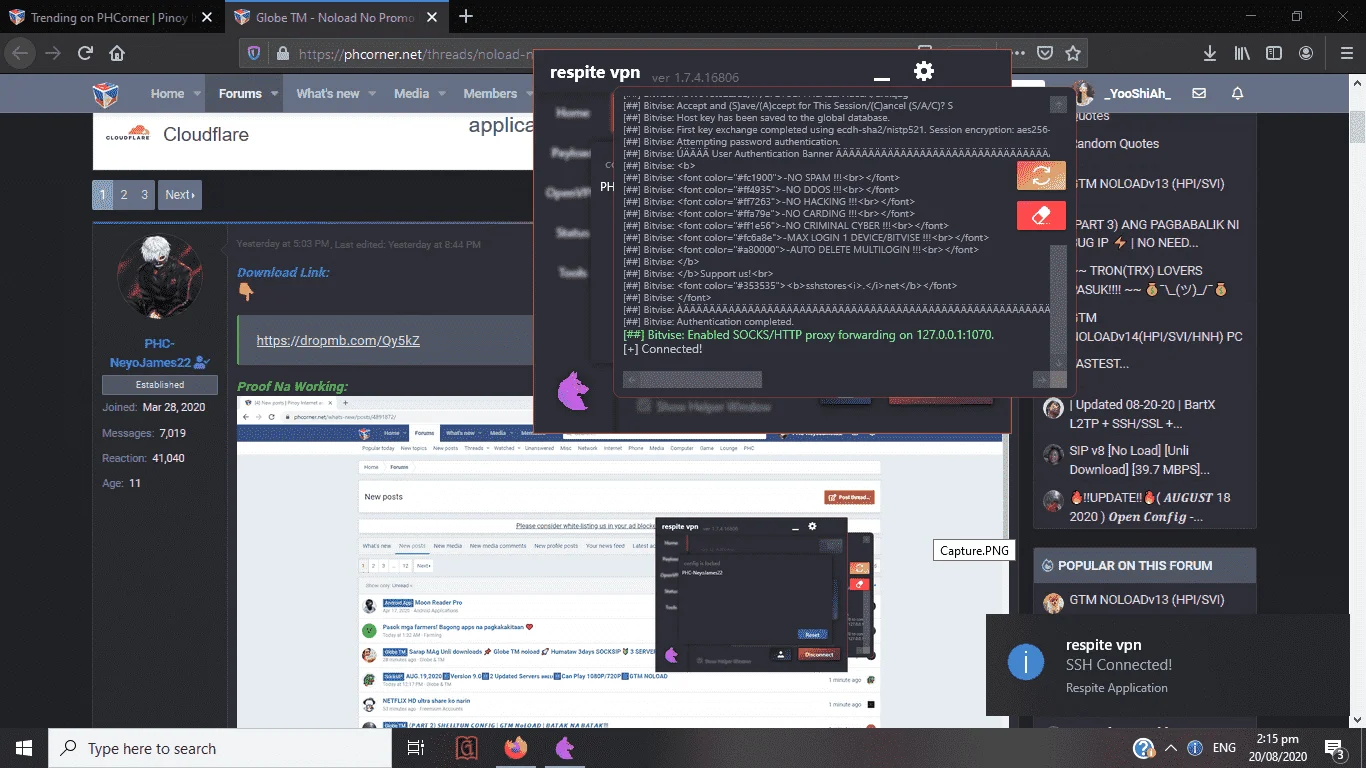This screenshot has height=768, width=1366.
Task: Click the "[+] Connected!" log line
Action: [x=663, y=349]
